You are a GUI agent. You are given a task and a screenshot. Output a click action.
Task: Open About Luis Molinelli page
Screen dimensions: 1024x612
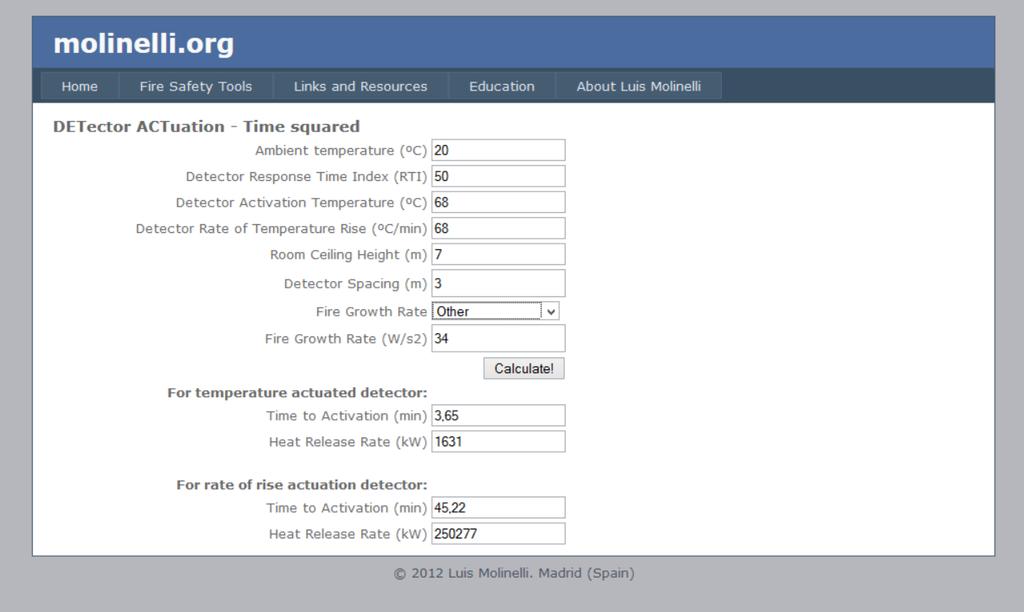[x=639, y=86]
